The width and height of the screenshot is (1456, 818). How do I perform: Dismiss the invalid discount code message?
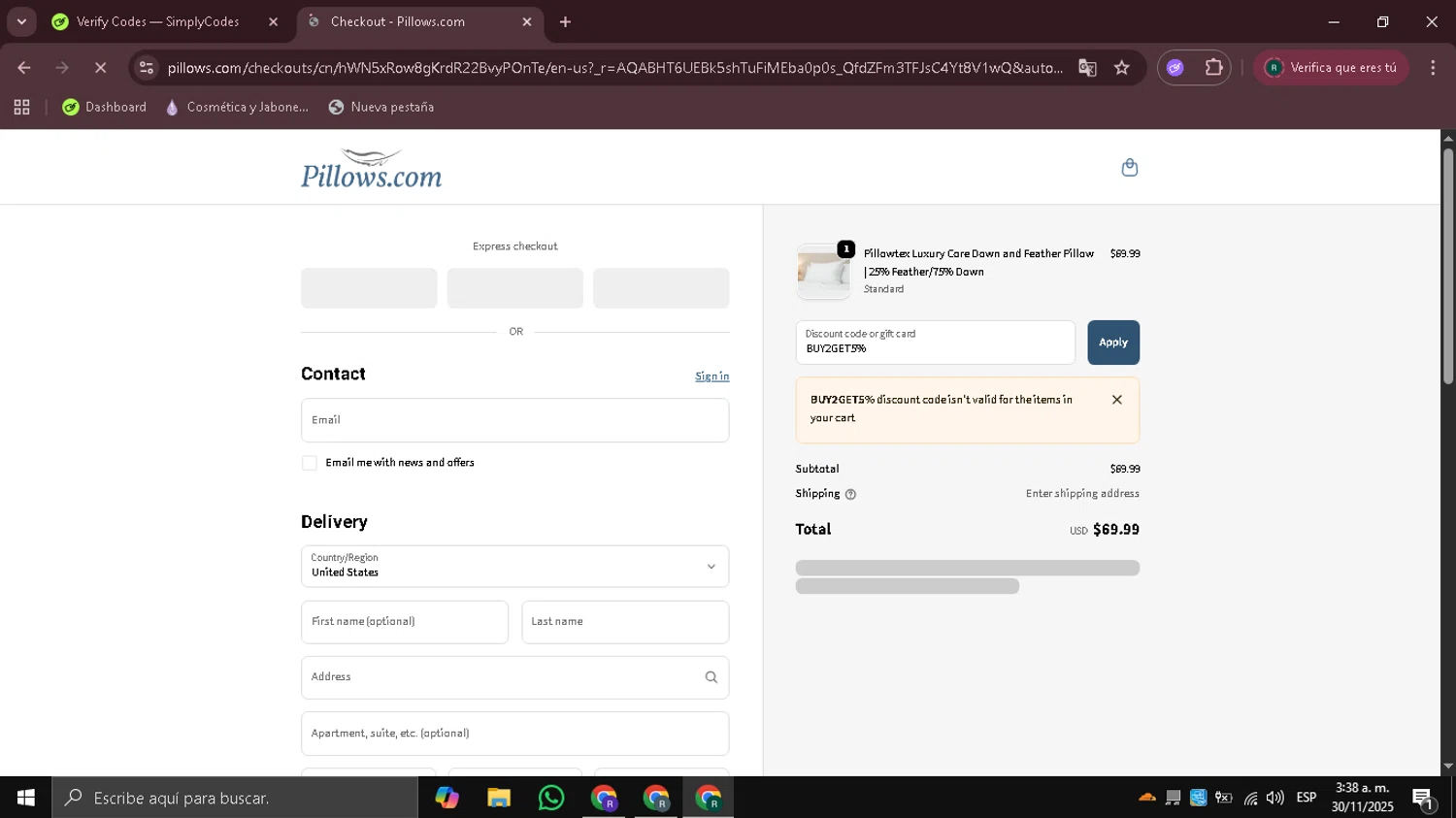click(1117, 400)
